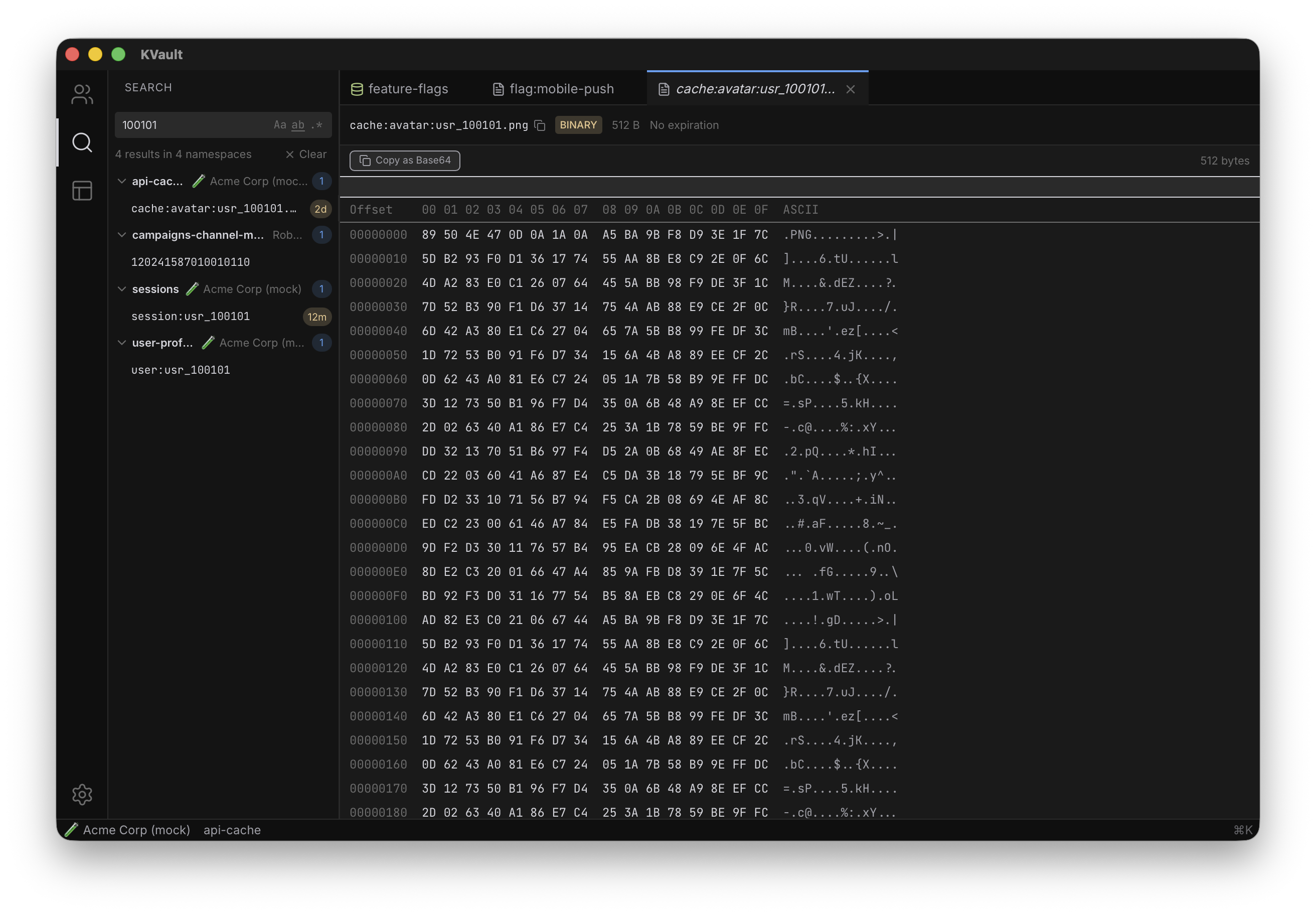Copy the binary value as Base64
This screenshot has width=1316, height=915.
405,161
